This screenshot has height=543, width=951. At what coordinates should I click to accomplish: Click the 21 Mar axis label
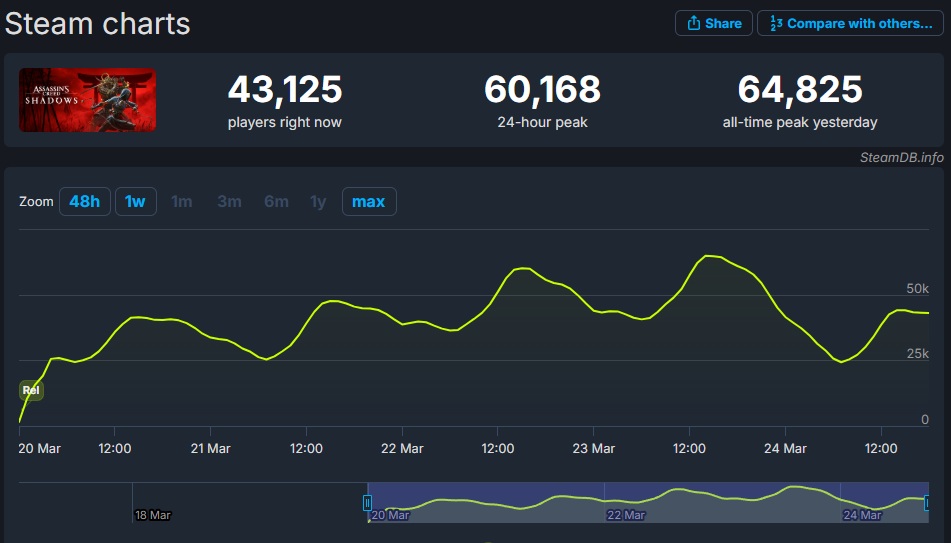(x=210, y=448)
